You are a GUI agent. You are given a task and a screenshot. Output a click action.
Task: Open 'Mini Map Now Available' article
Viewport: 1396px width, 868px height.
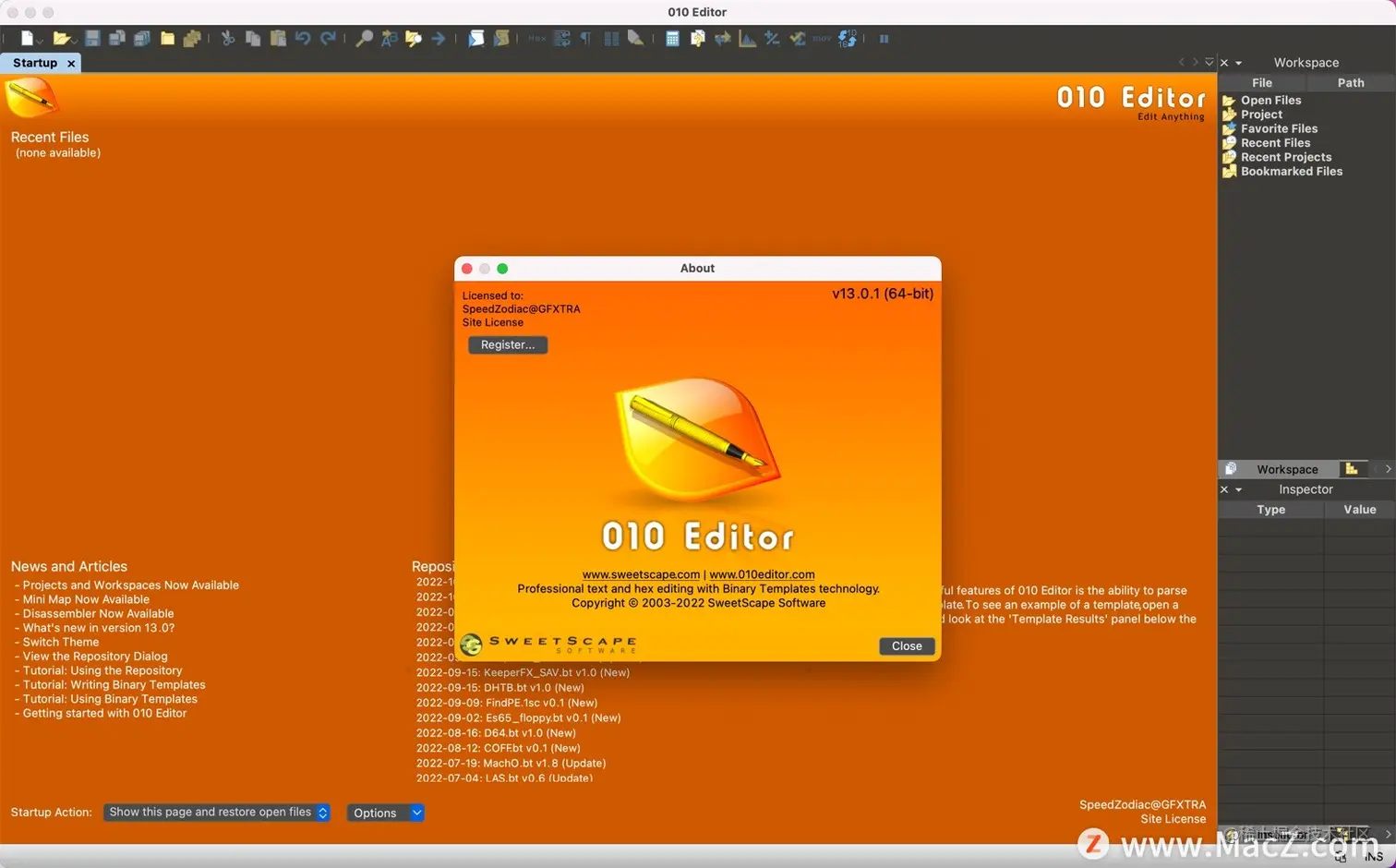pyautogui.click(x=86, y=599)
